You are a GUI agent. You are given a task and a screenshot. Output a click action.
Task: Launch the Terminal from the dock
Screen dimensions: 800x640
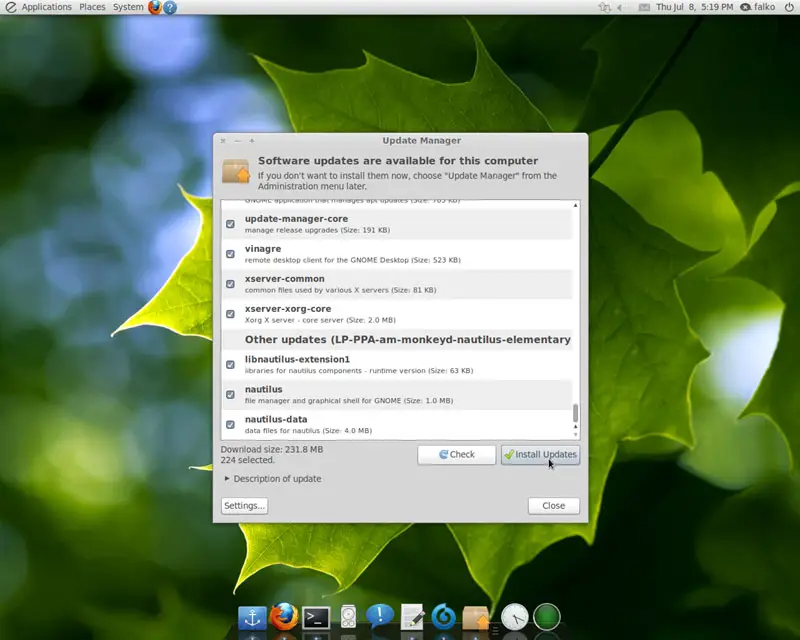coord(317,617)
